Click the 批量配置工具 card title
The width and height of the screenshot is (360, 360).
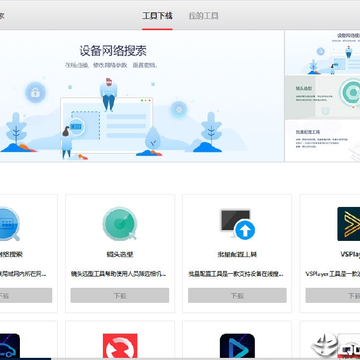click(x=237, y=254)
